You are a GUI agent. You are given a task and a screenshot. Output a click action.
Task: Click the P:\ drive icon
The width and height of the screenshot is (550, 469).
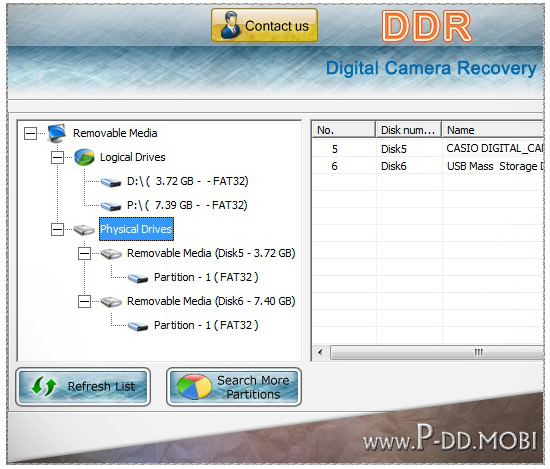tap(111, 206)
